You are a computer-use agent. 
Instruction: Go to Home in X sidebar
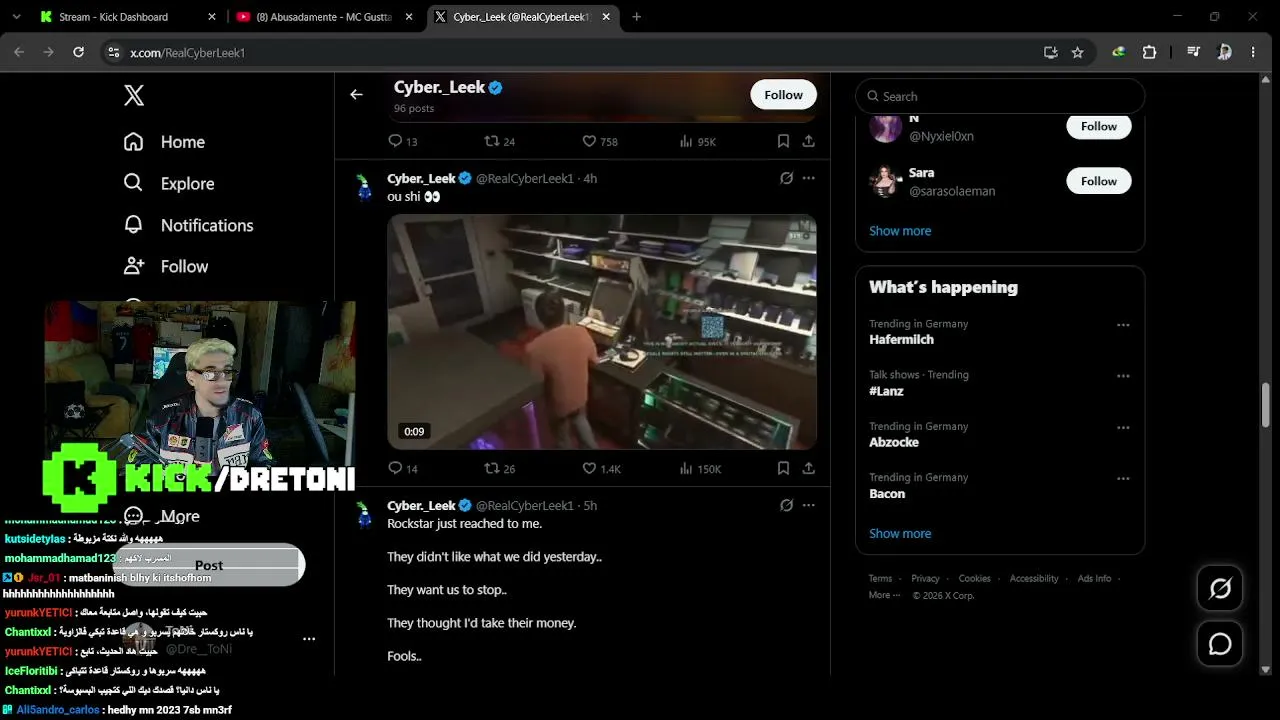pyautogui.click(x=163, y=142)
